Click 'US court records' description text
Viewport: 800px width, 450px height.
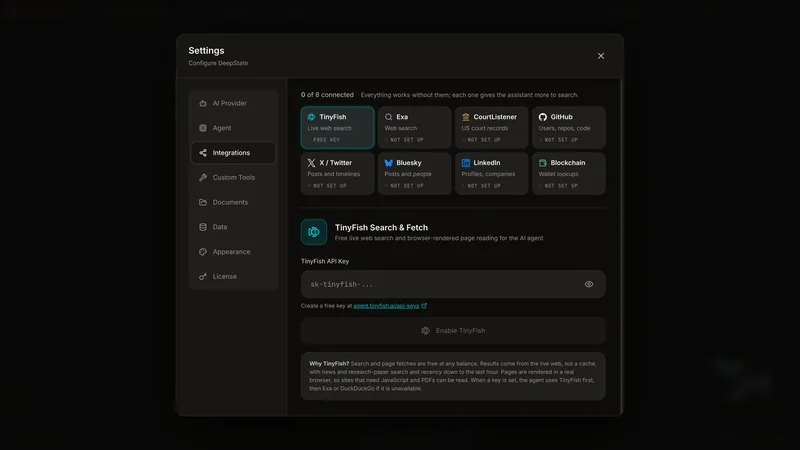485,128
